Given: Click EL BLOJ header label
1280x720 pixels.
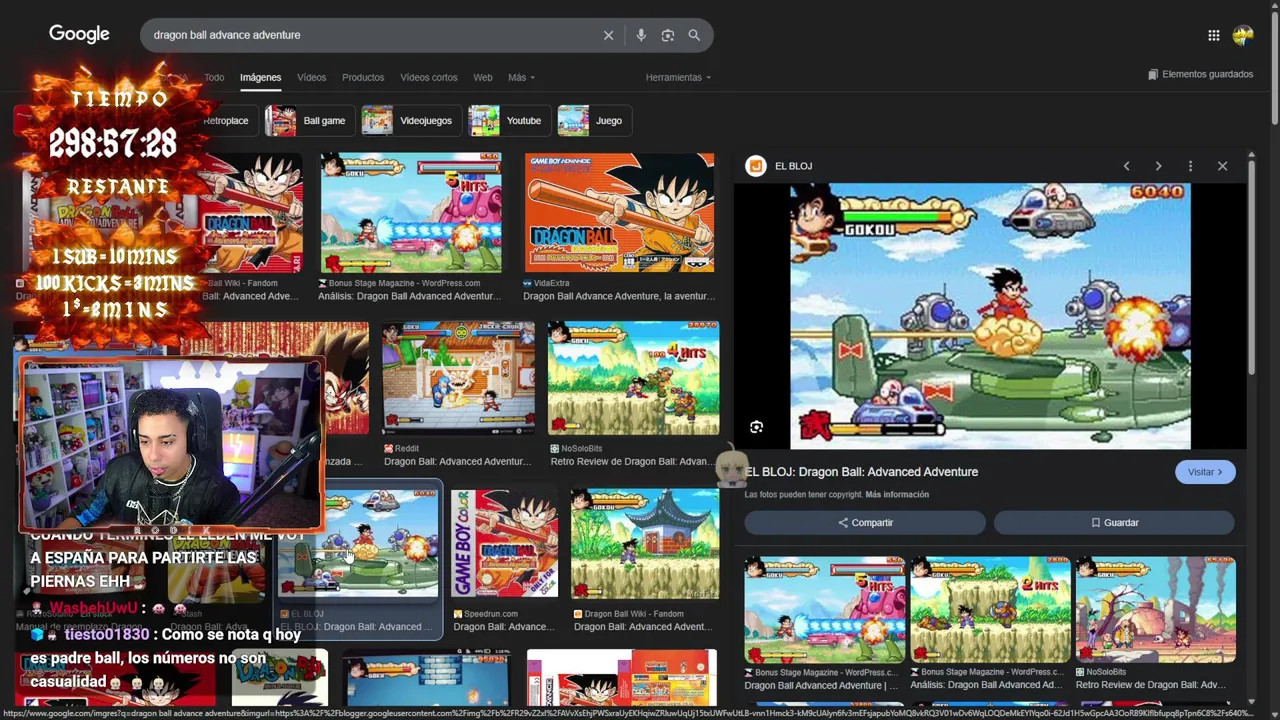Looking at the screenshot, I should point(793,166).
